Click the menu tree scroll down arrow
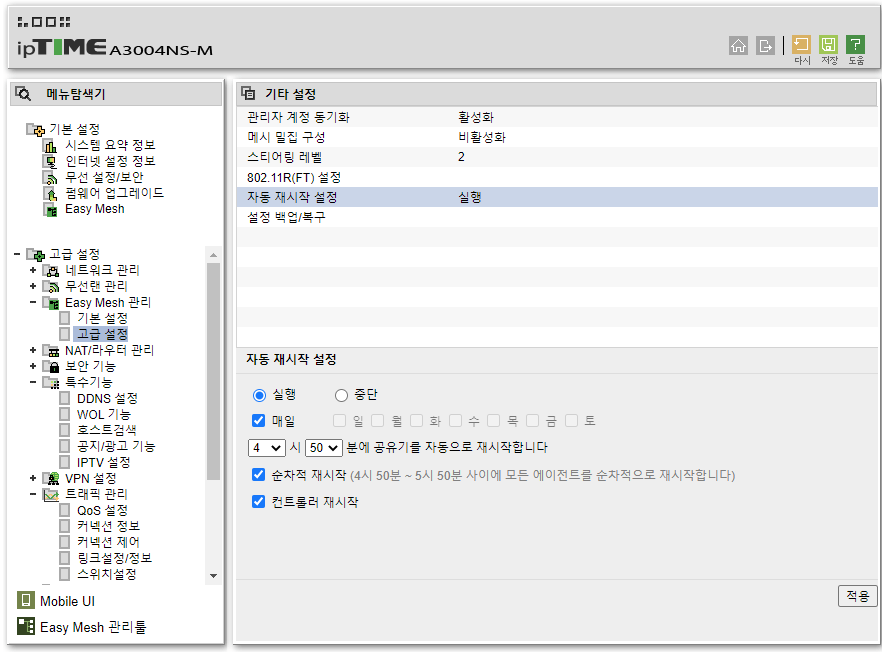This screenshot has height=653, width=882. [213, 576]
